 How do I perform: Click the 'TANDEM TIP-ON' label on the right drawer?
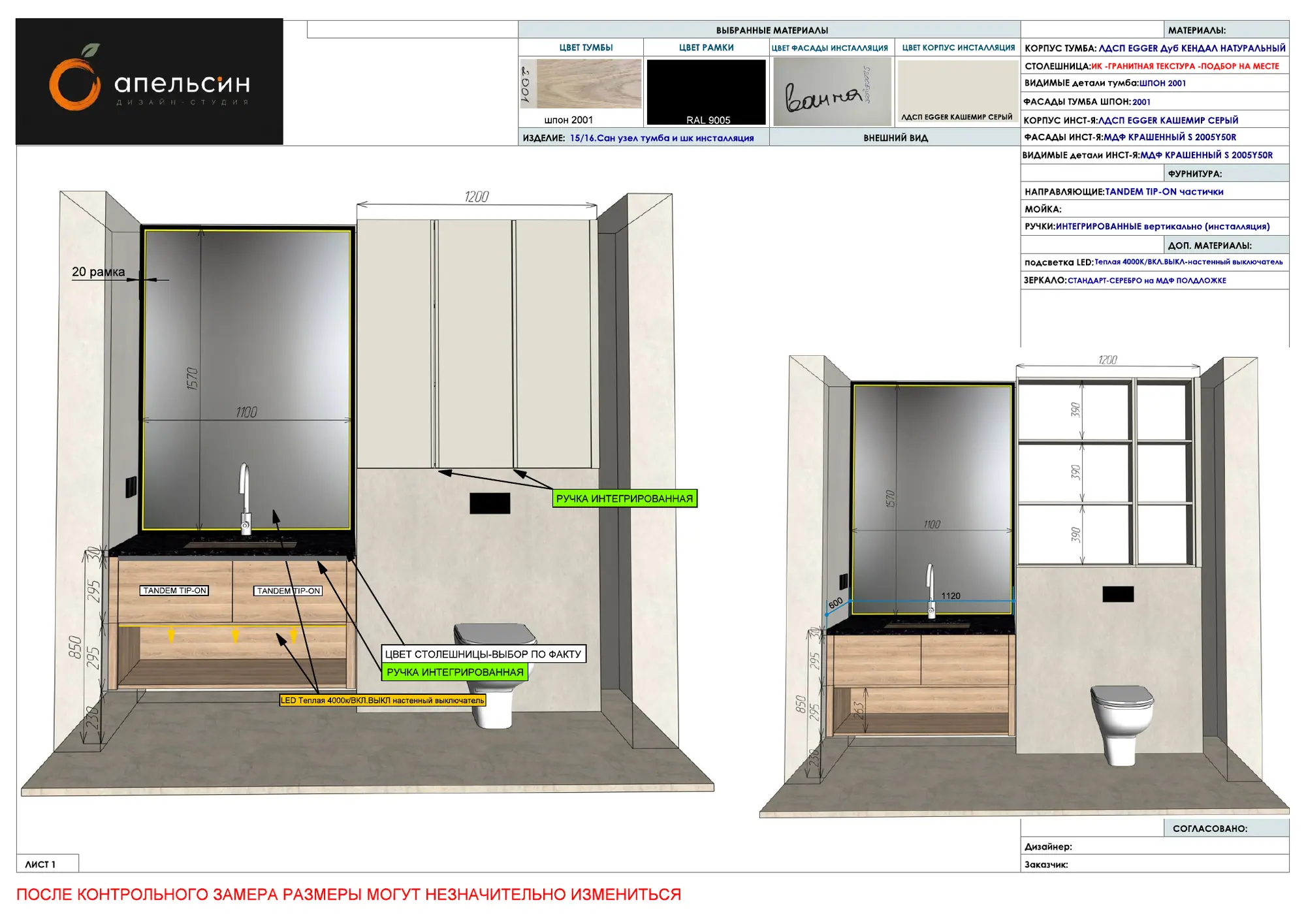(x=288, y=591)
